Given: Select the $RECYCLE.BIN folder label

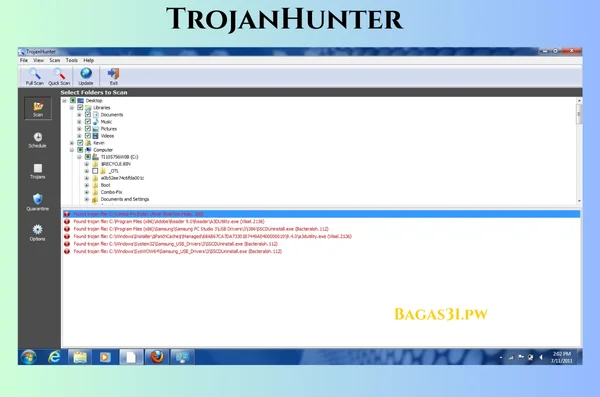Looking at the screenshot, I should click(116, 164).
